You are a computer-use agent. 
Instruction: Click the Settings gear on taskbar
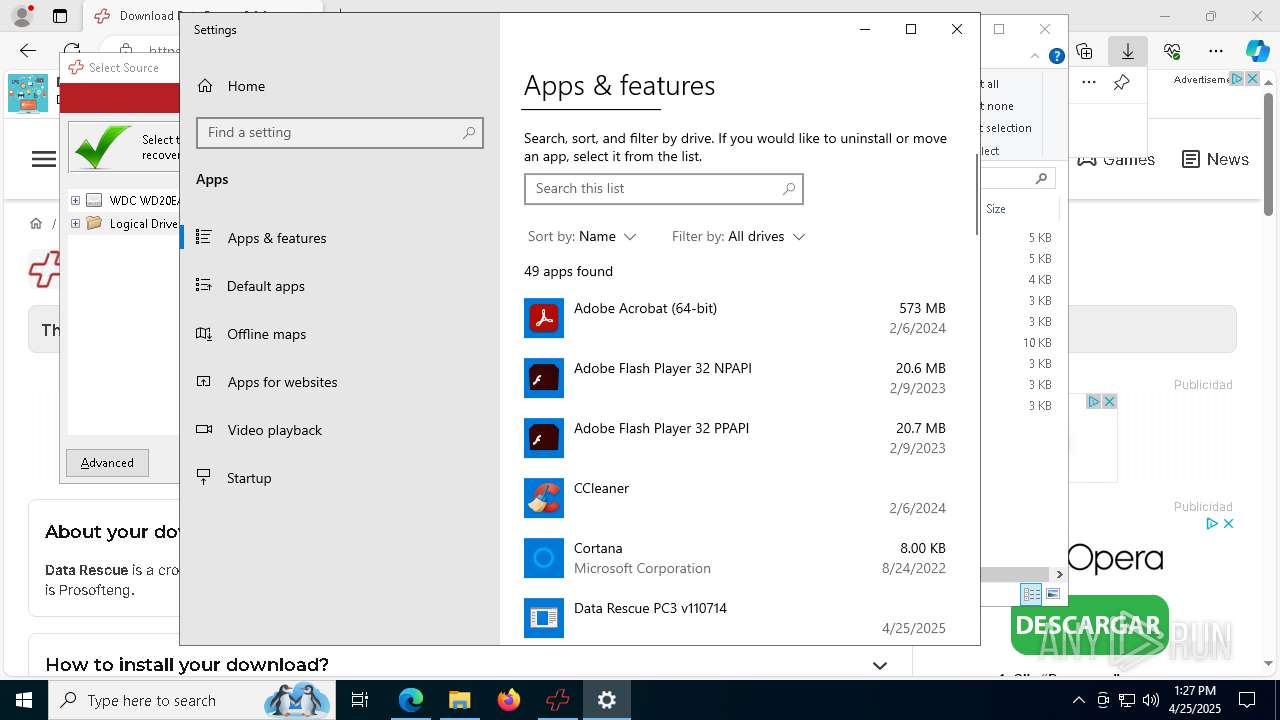tap(606, 700)
